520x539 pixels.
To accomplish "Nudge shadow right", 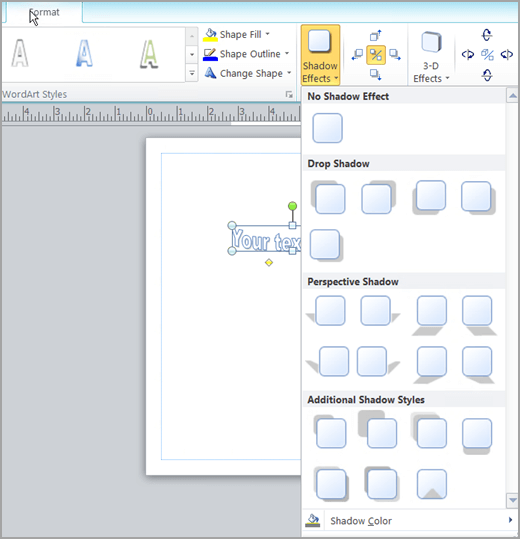I will [x=395, y=55].
